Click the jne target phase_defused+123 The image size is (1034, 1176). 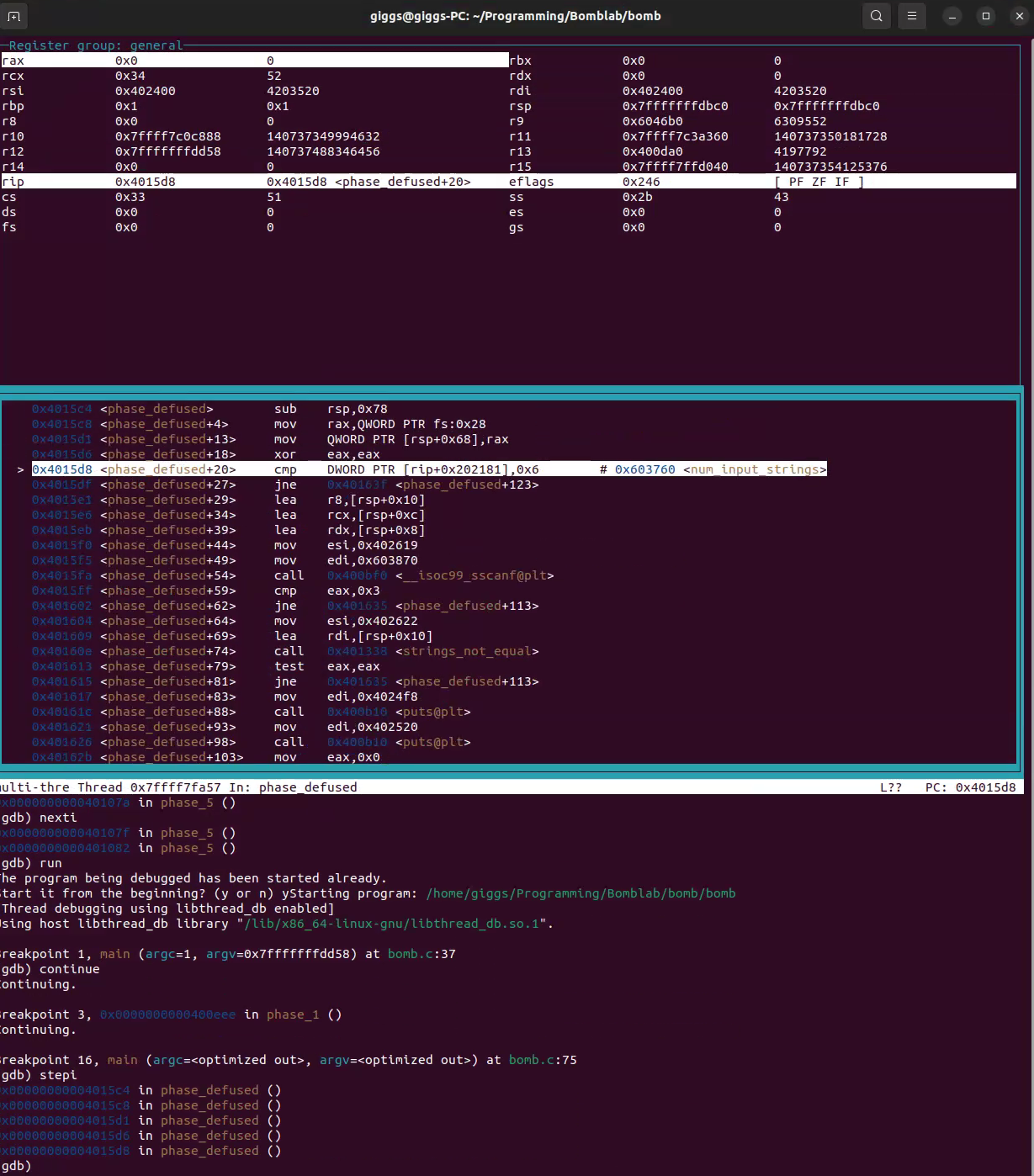coord(467,485)
